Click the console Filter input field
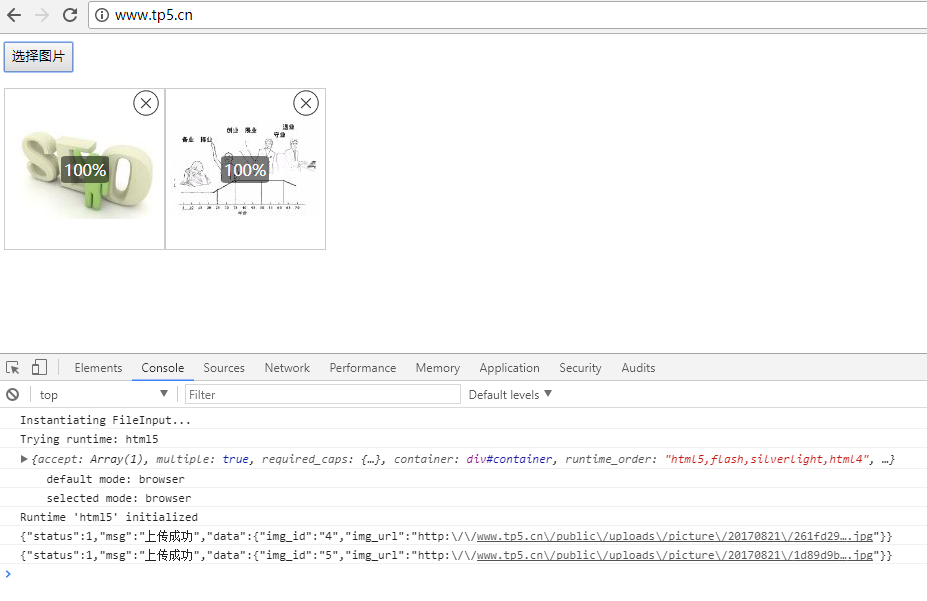Screen dimensions: 927x601 pos(322,395)
